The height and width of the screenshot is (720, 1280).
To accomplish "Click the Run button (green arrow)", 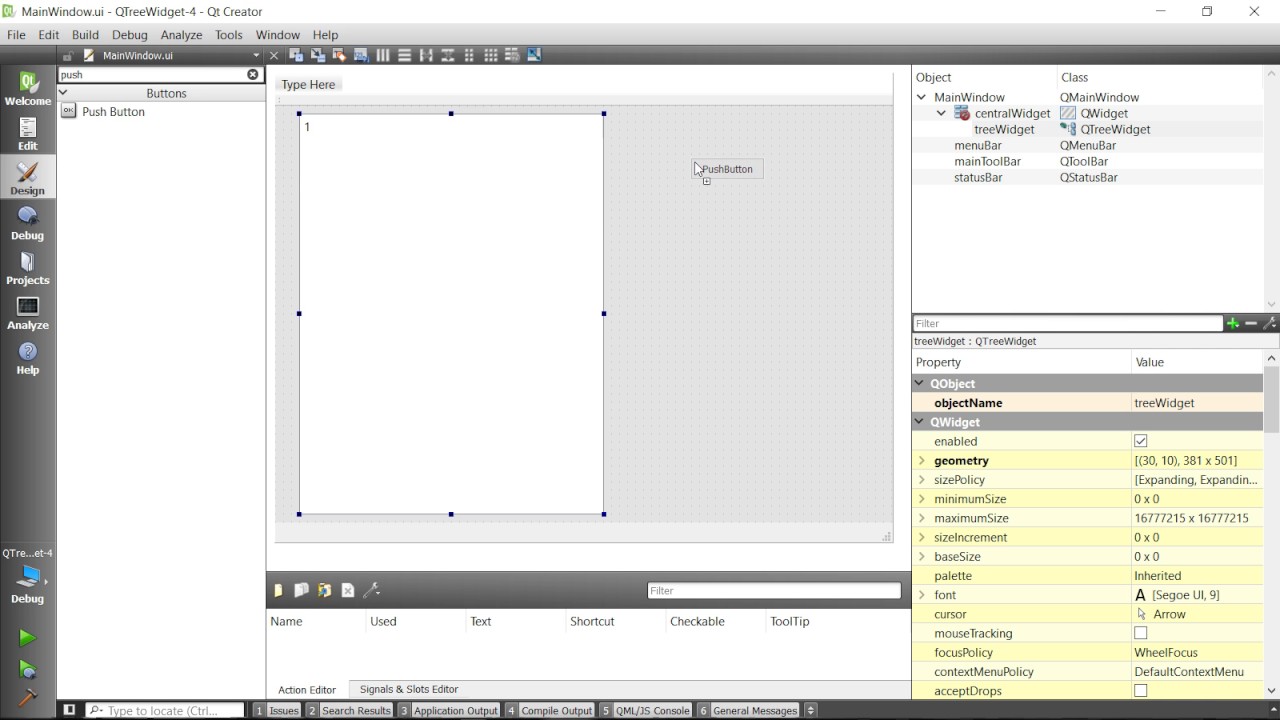I will (27, 638).
